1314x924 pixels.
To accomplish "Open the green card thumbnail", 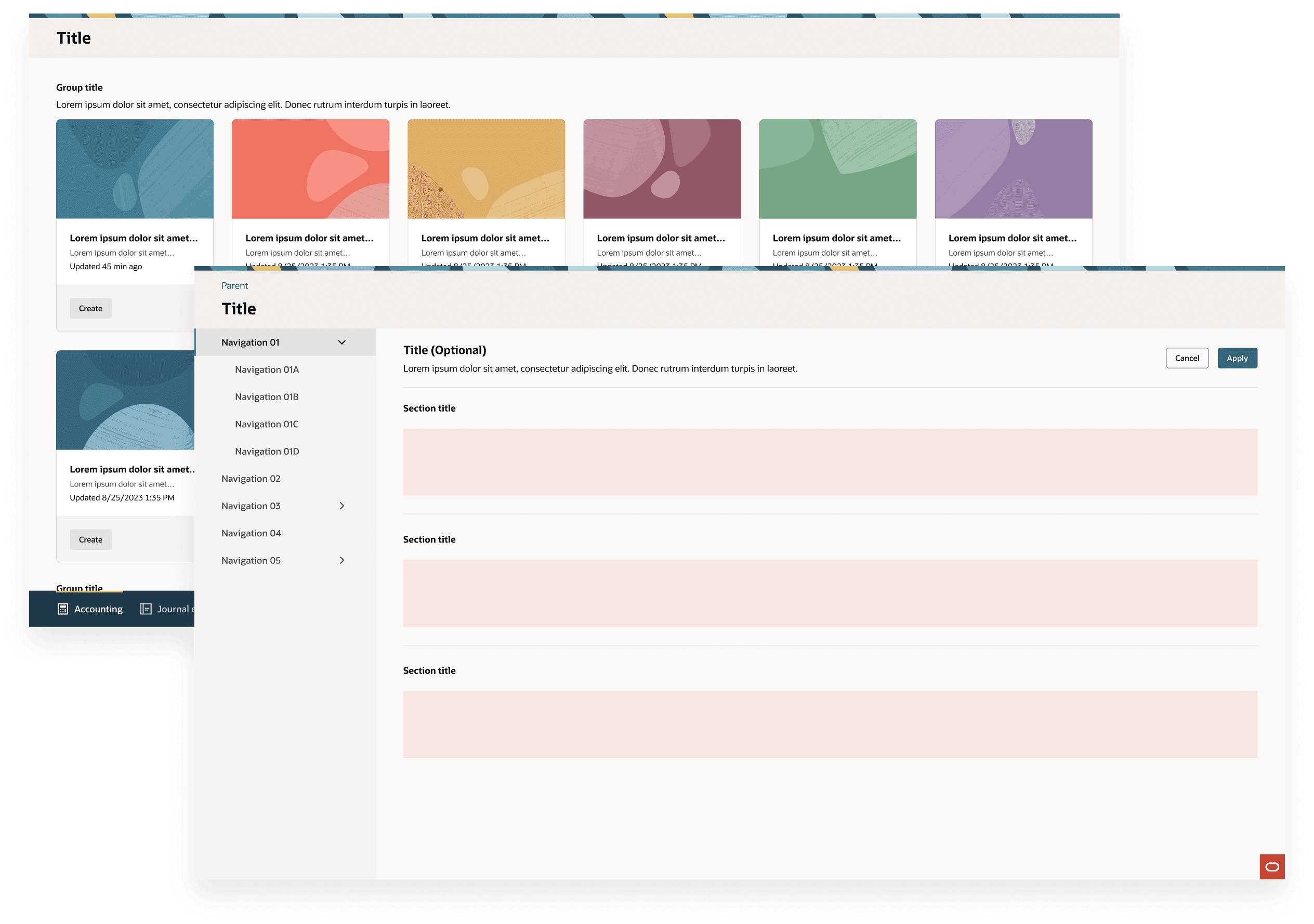I will click(x=837, y=169).
